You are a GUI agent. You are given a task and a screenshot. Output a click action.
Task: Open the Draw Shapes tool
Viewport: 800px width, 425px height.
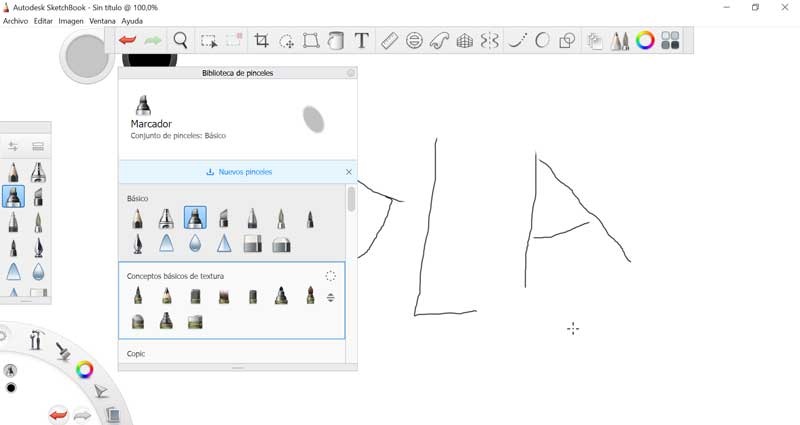click(x=567, y=40)
